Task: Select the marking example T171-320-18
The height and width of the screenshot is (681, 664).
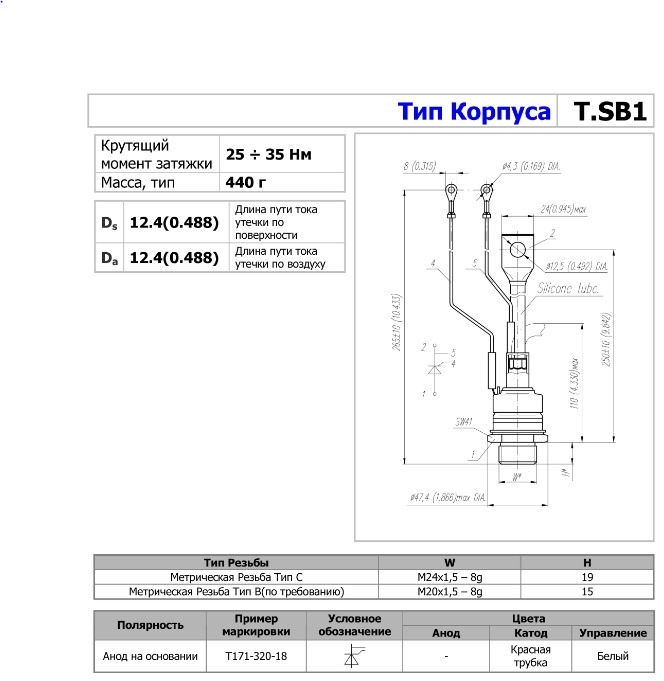Action: 256,656
